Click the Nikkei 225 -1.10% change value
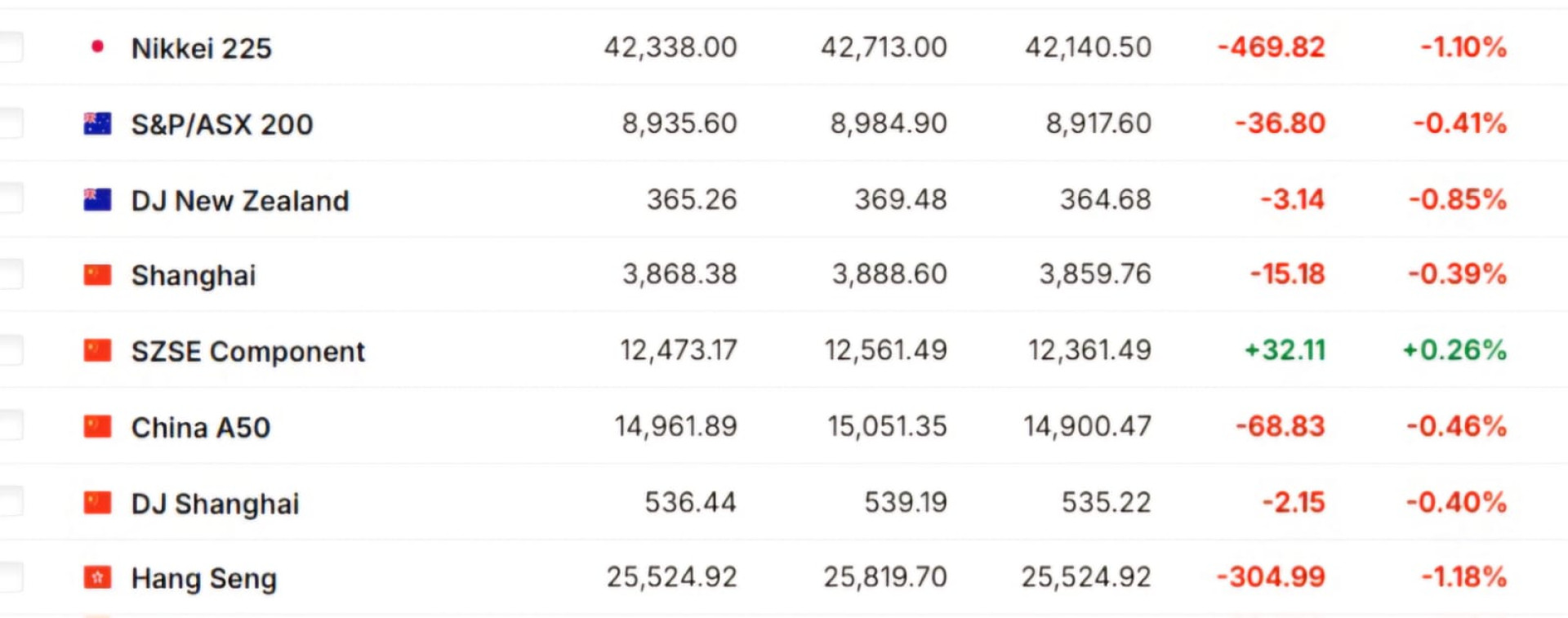Image resolution: width=1568 pixels, height=618 pixels. tap(1463, 47)
